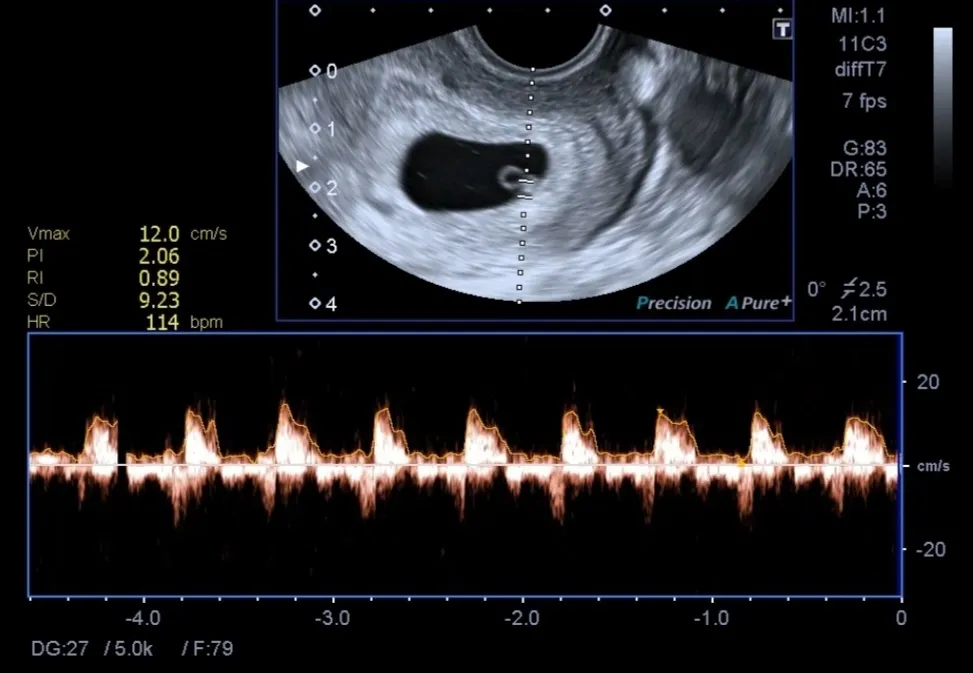Click the cm/s baseline label
Viewport: 973px width, 673px height.
tap(933, 466)
